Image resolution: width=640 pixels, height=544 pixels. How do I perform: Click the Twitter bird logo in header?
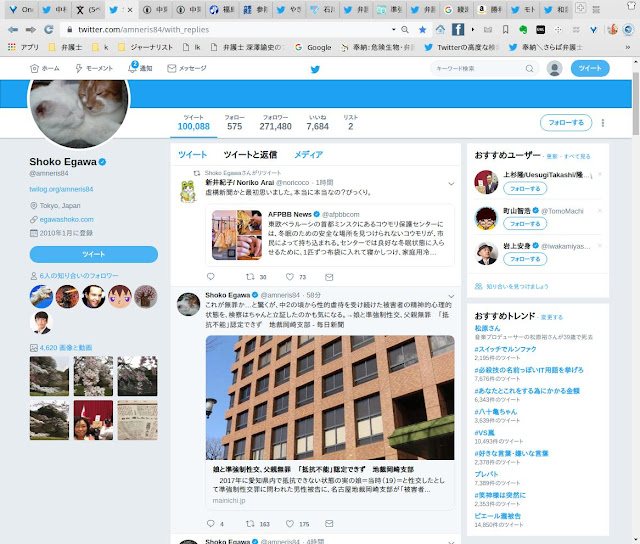pos(315,69)
